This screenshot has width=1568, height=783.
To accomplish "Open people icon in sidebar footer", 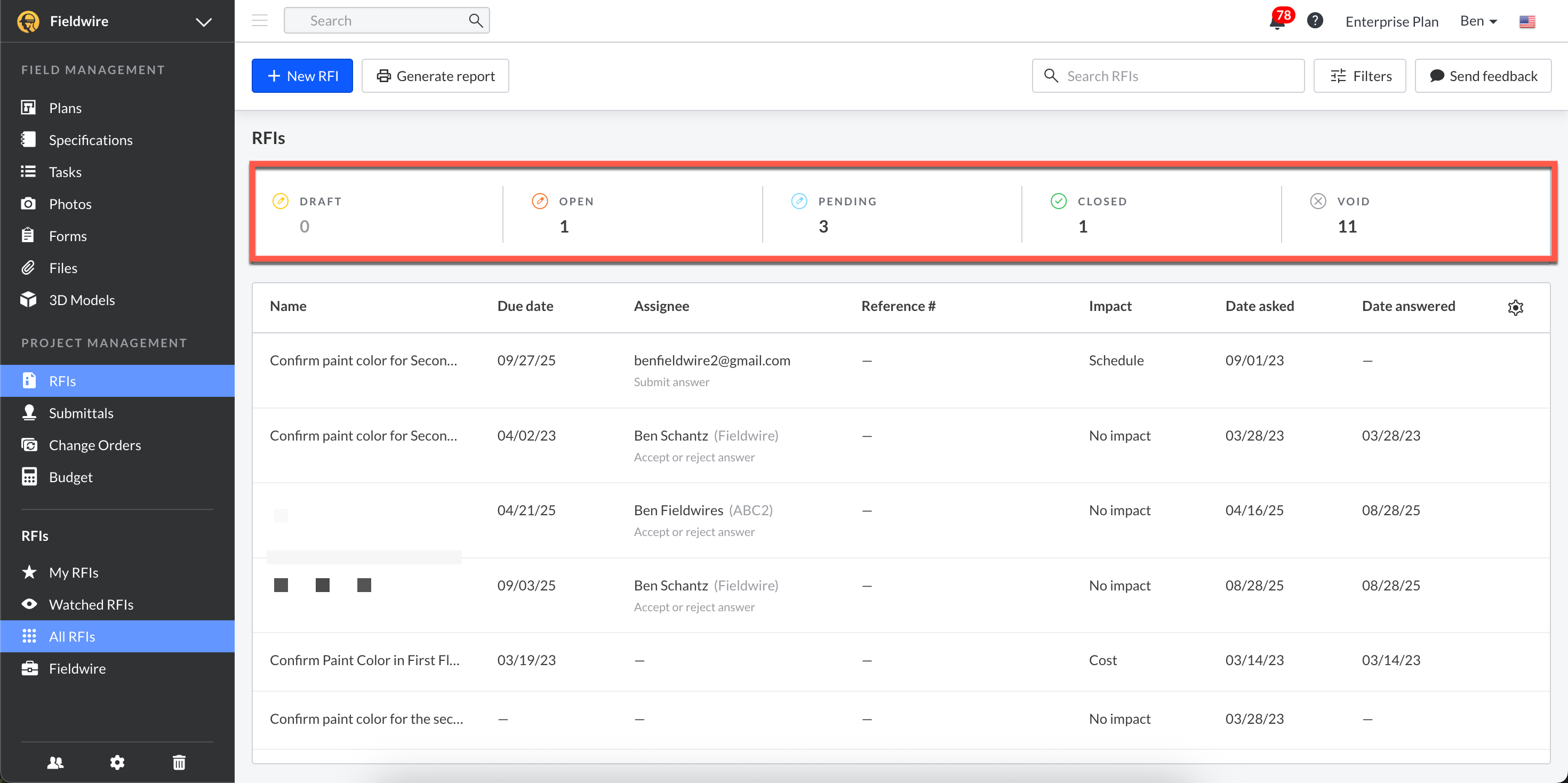I will click(55, 762).
